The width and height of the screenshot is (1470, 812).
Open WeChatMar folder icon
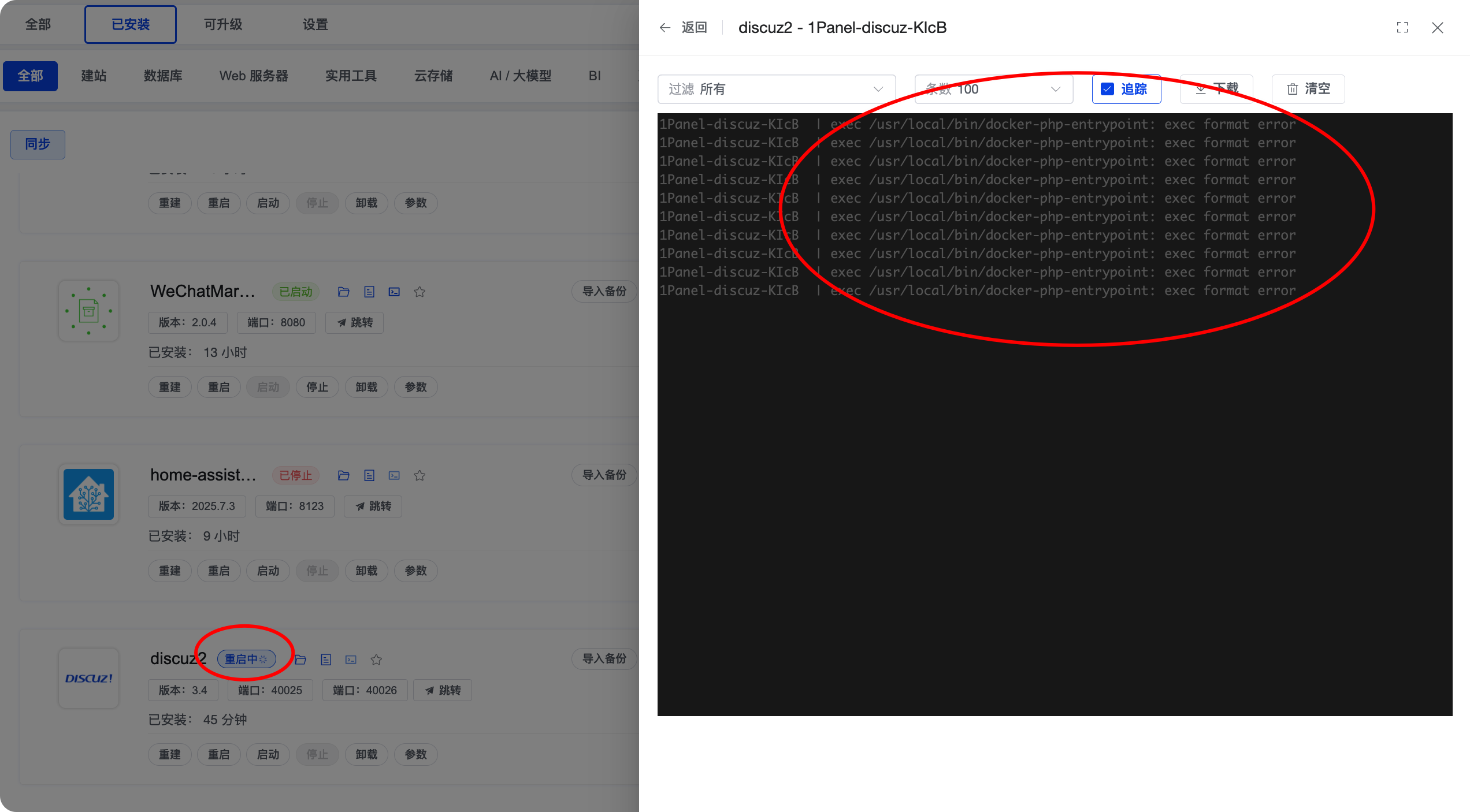(x=344, y=292)
